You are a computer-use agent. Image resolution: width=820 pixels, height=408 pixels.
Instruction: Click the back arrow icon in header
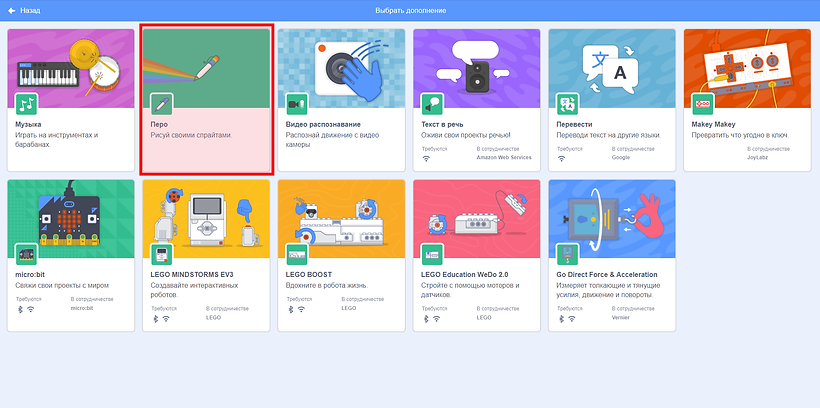tap(12, 10)
